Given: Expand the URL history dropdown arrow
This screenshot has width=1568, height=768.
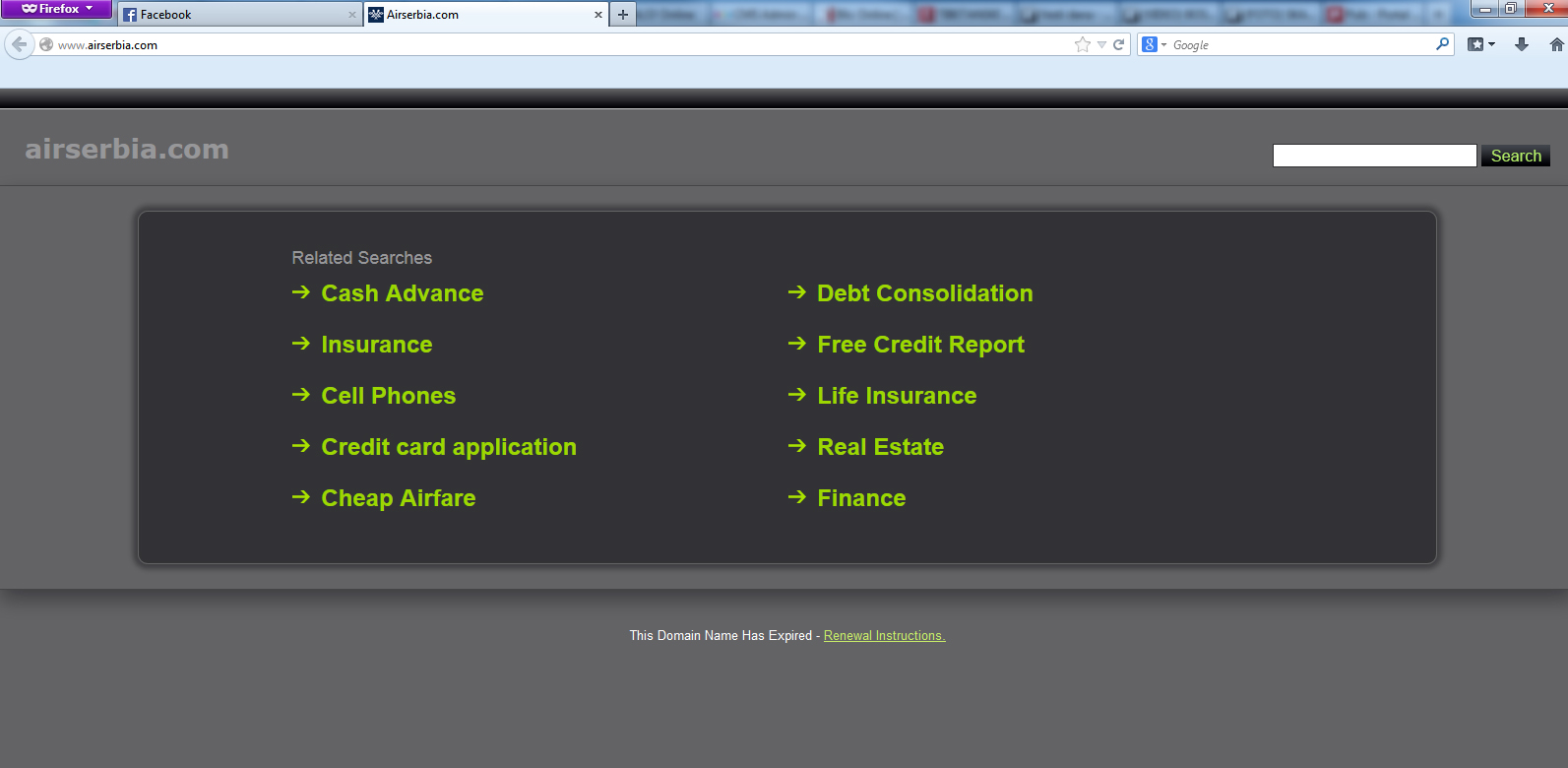Looking at the screenshot, I should (x=1101, y=44).
